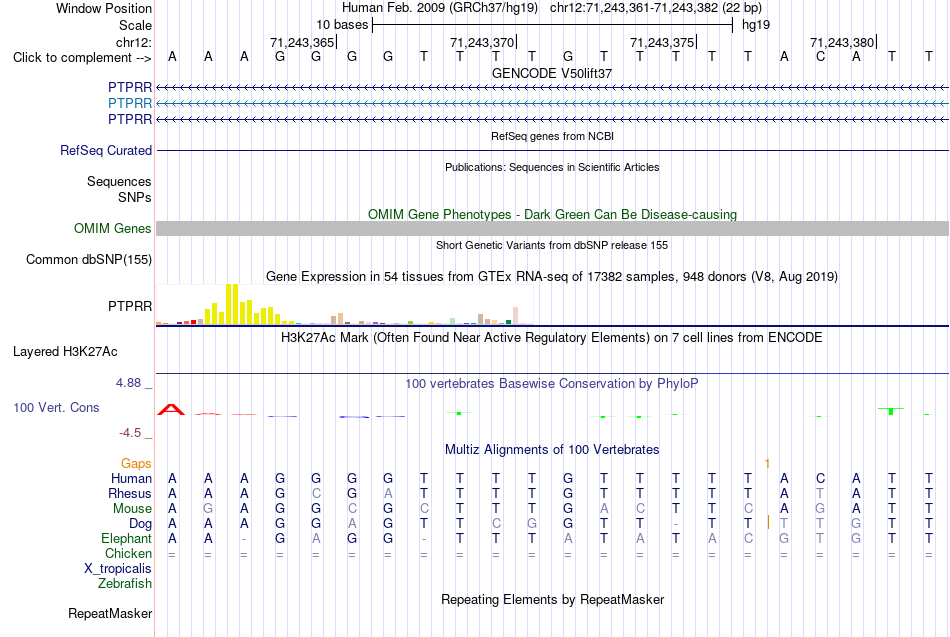The width and height of the screenshot is (950, 637).
Task: Click position marker 71,243,380
Action: coord(842,42)
